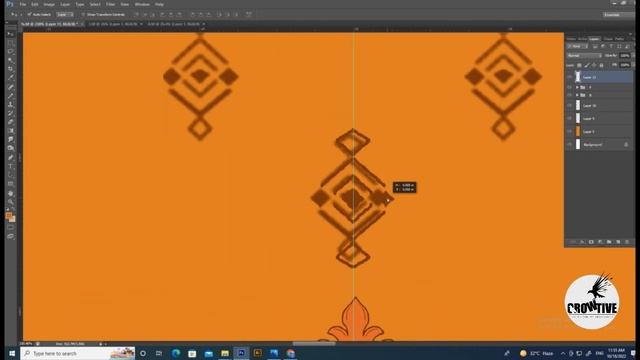Select the Zoom tool
The height and width of the screenshot is (360, 640).
pyautogui.click(x=11, y=202)
